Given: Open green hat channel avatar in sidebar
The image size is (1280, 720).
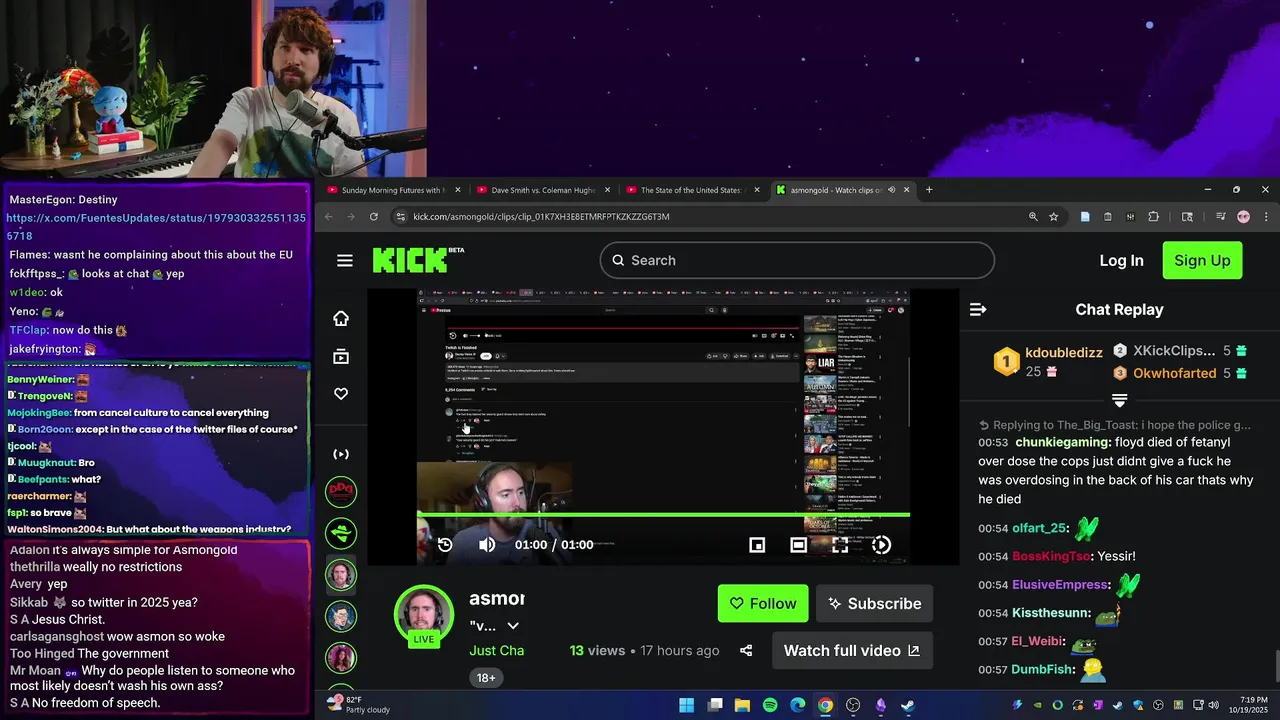Looking at the screenshot, I should click(341, 533).
